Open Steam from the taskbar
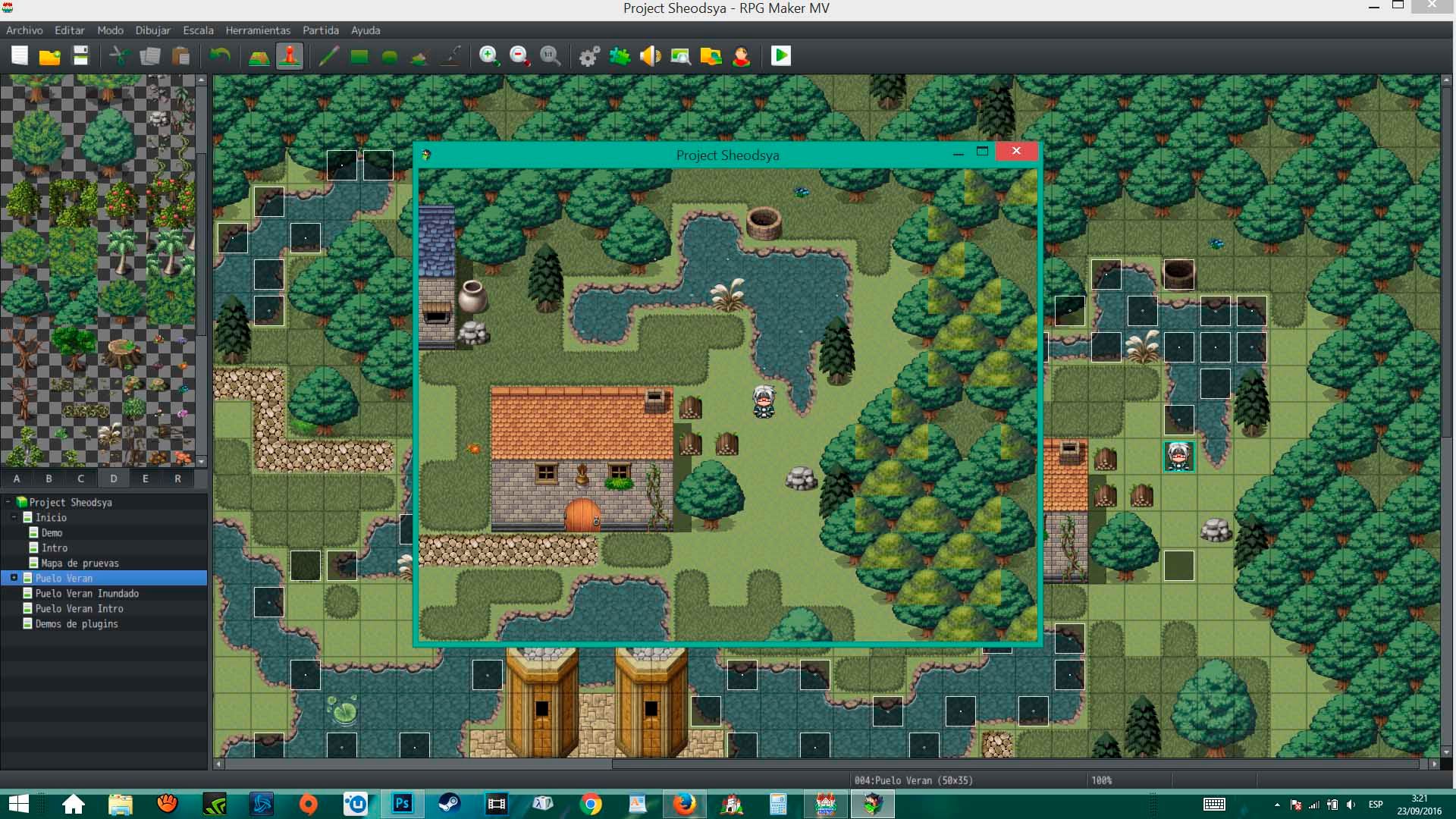 click(449, 804)
